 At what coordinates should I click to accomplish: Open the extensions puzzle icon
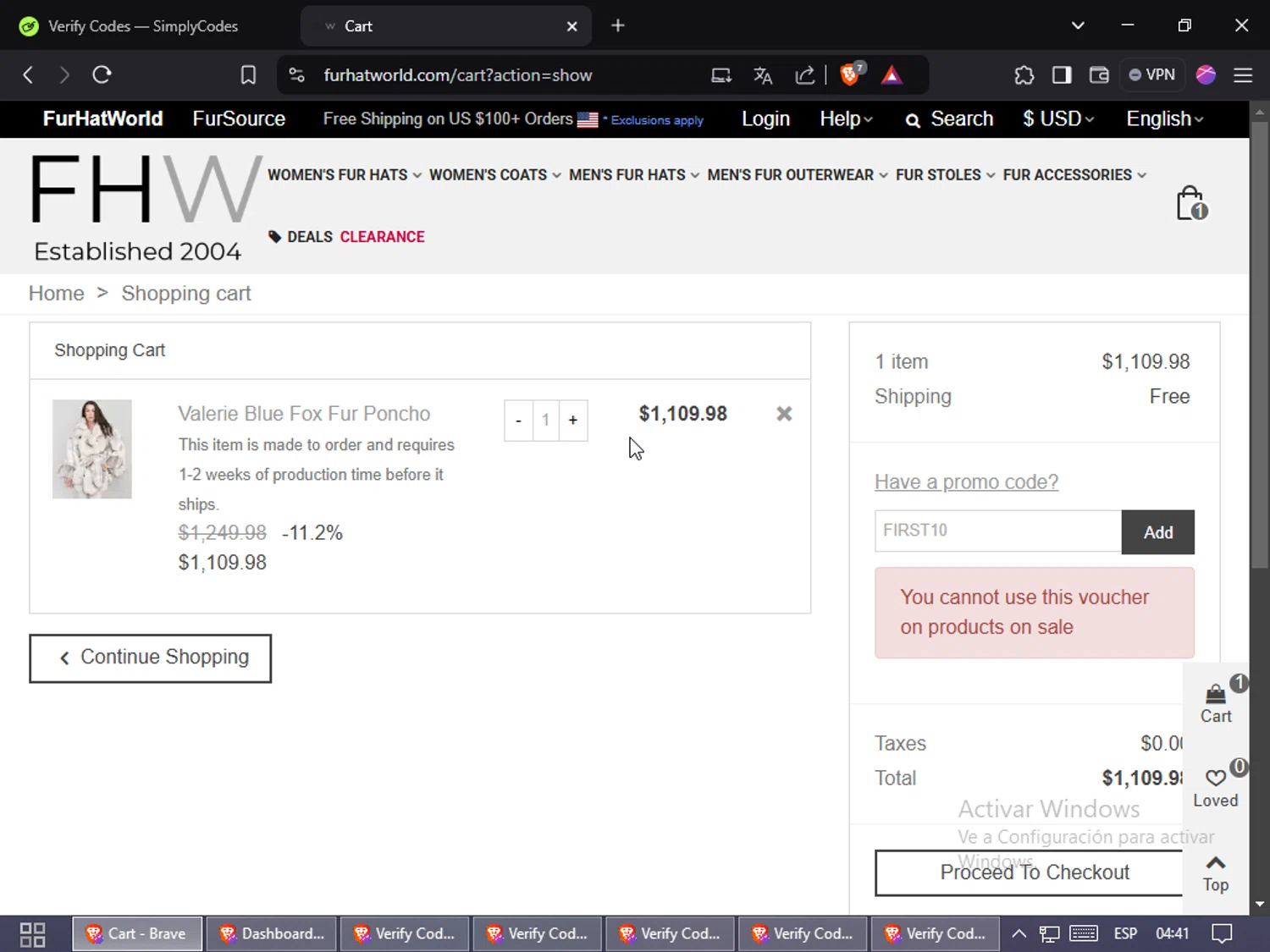pyautogui.click(x=1024, y=75)
